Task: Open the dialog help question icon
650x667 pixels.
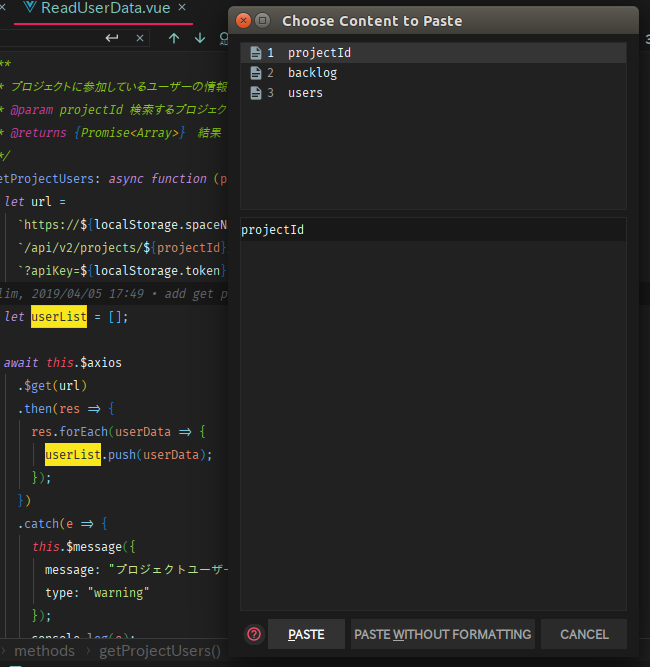Action: (x=254, y=634)
